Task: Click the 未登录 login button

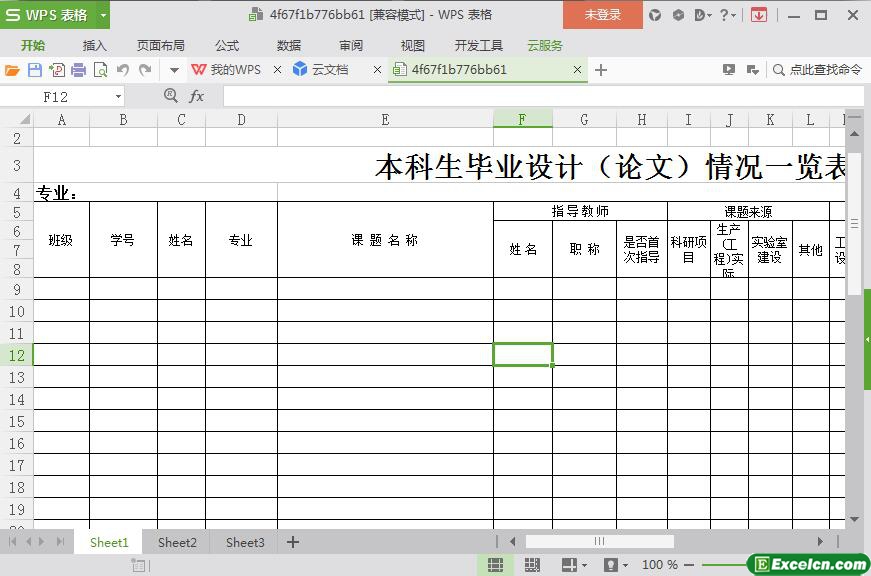Action: click(x=603, y=15)
